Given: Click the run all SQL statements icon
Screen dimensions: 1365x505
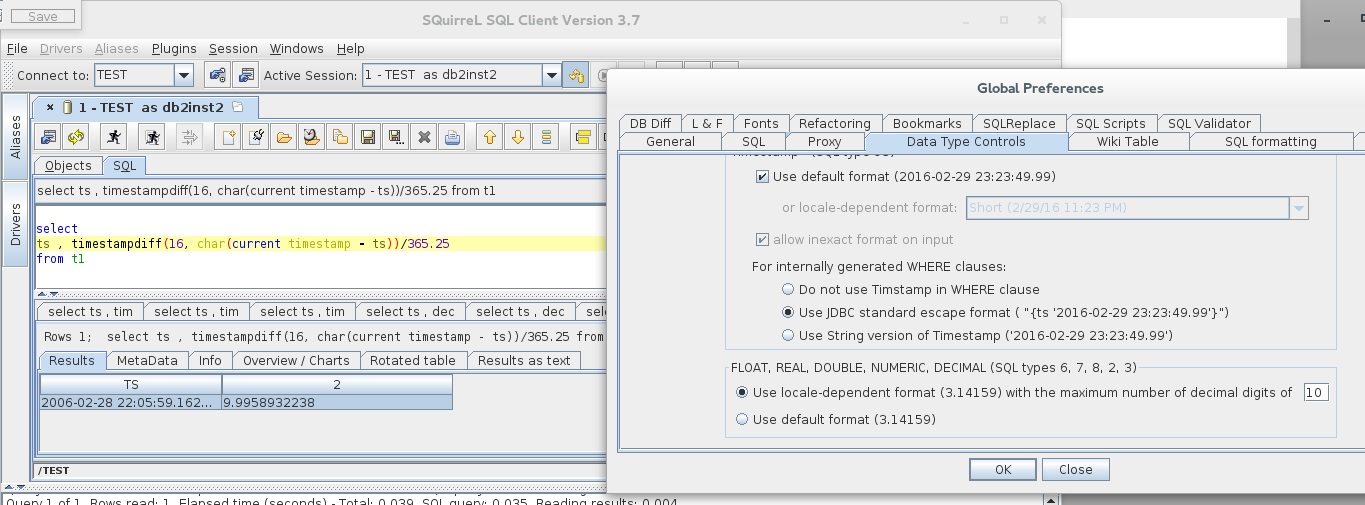Looking at the screenshot, I should (x=152, y=137).
